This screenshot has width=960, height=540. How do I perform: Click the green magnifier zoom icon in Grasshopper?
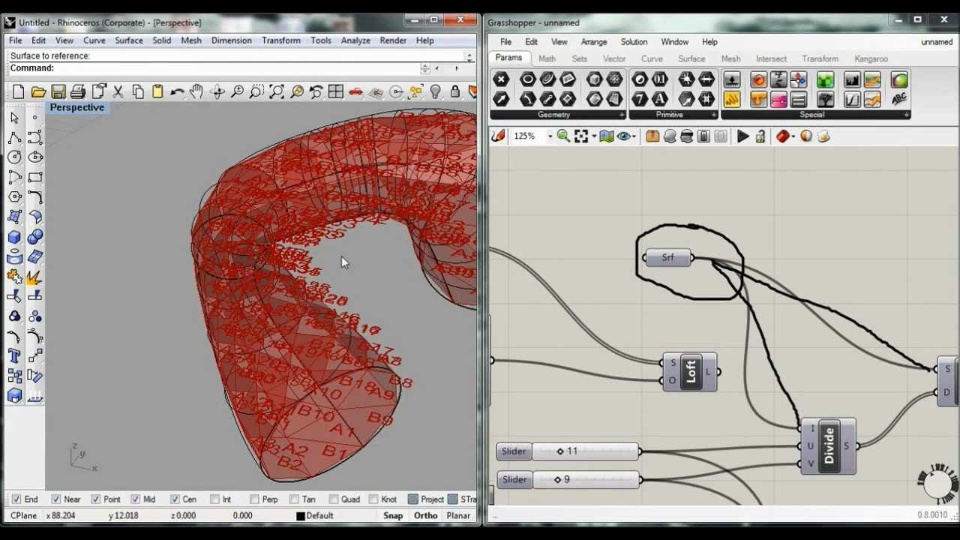tap(563, 136)
